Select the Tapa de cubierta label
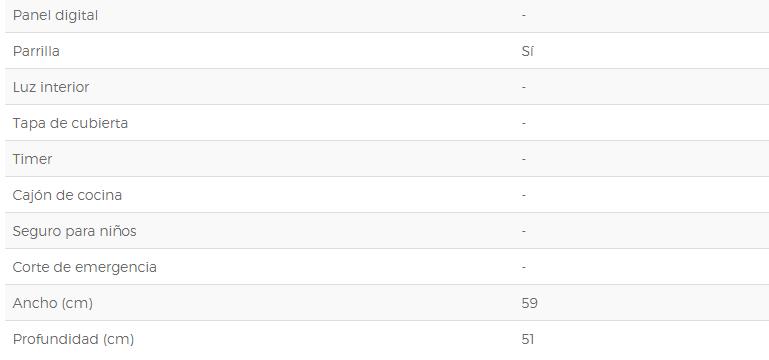The width and height of the screenshot is (769, 360). (70, 123)
